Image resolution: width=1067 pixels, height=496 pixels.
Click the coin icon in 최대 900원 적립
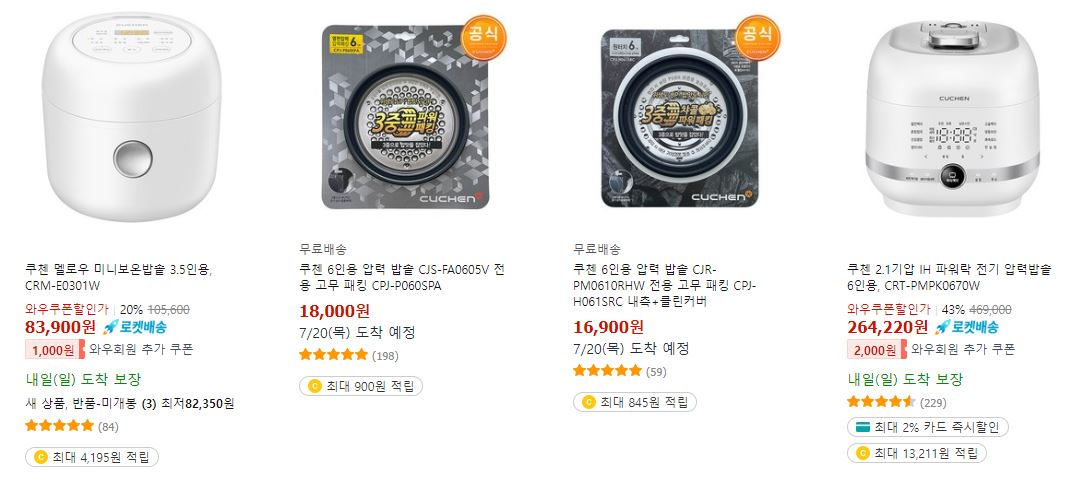click(314, 386)
